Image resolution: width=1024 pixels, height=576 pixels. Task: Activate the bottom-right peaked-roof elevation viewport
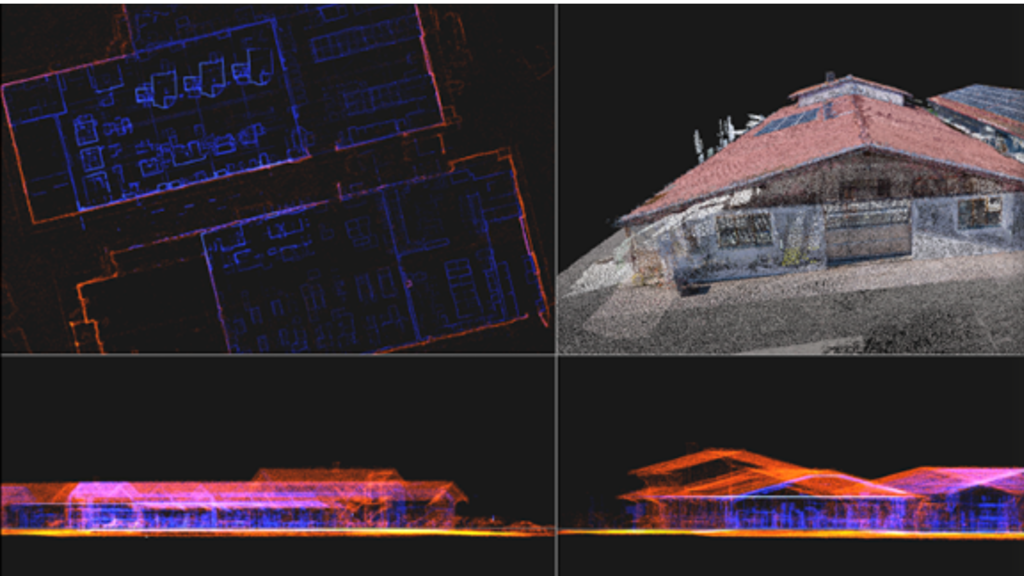[791, 466]
